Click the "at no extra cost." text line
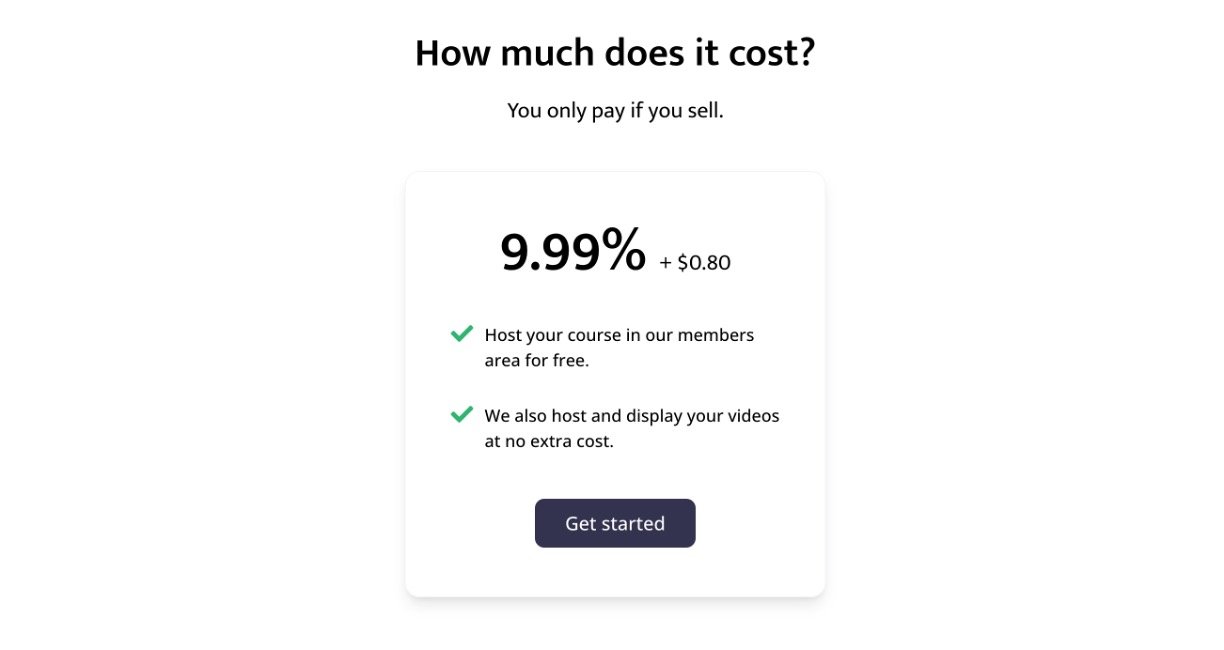This screenshot has width=1224, height=650. click(549, 441)
